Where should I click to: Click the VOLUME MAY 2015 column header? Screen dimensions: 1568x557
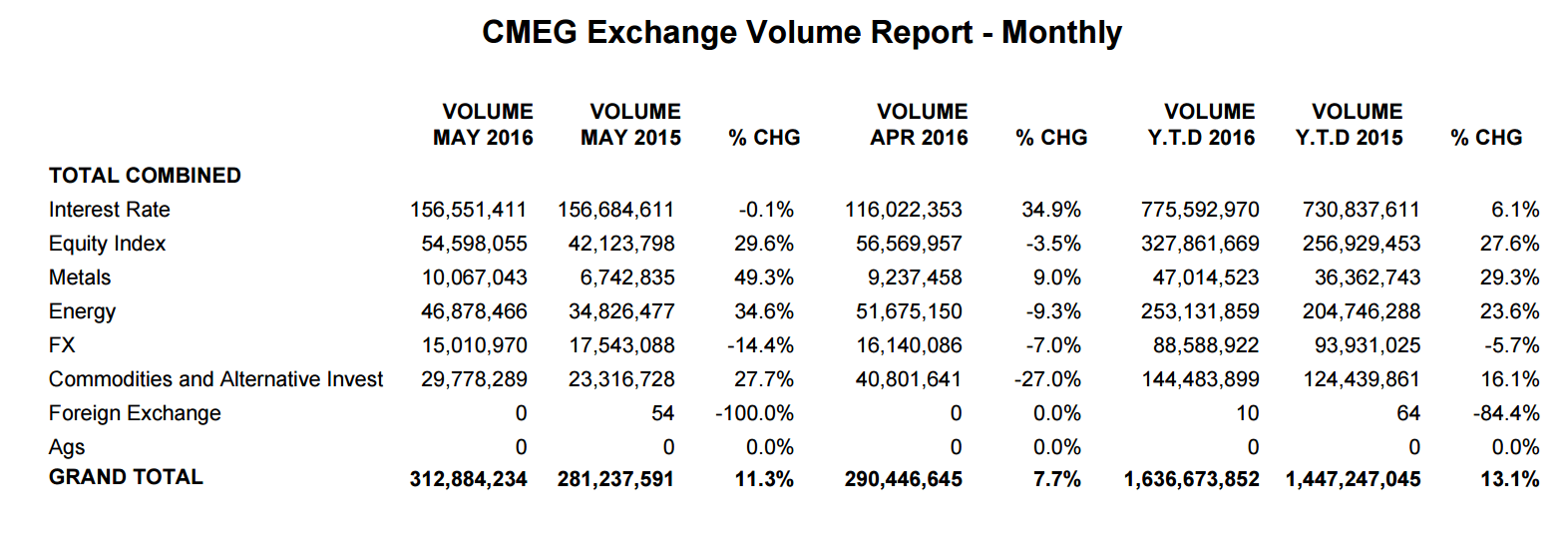(x=631, y=125)
